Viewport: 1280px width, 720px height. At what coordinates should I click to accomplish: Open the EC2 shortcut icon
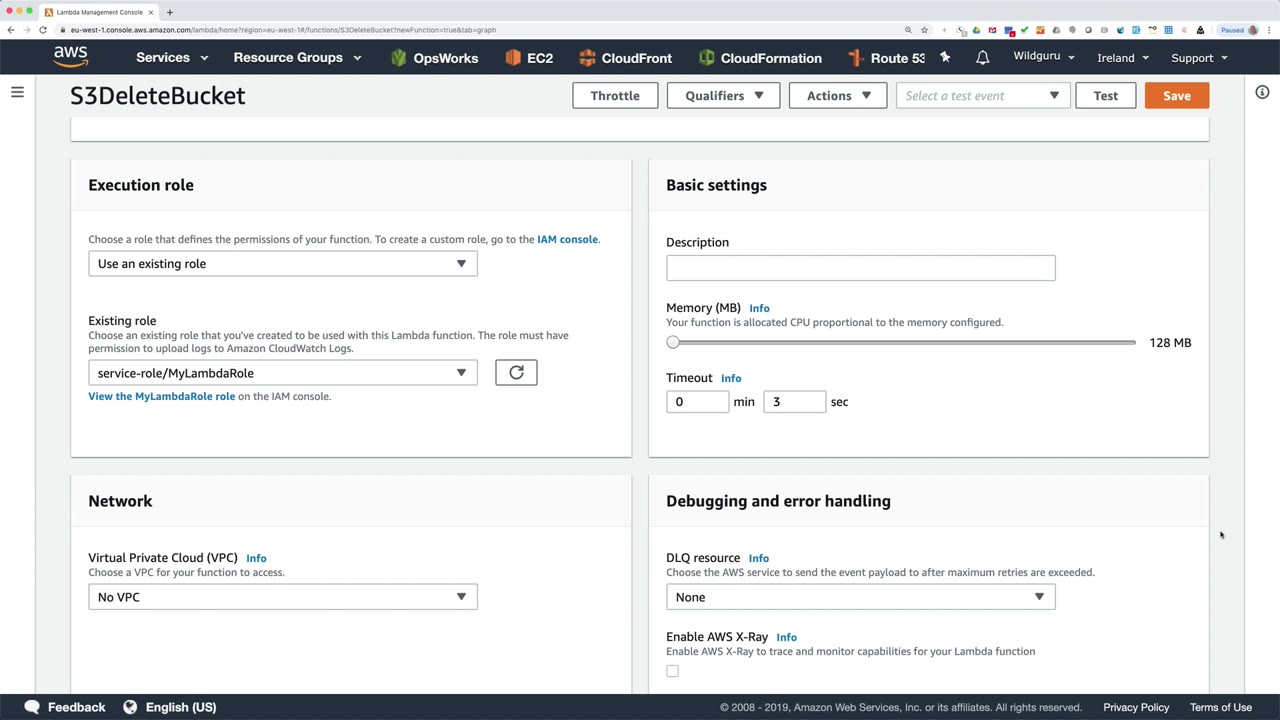pos(529,58)
